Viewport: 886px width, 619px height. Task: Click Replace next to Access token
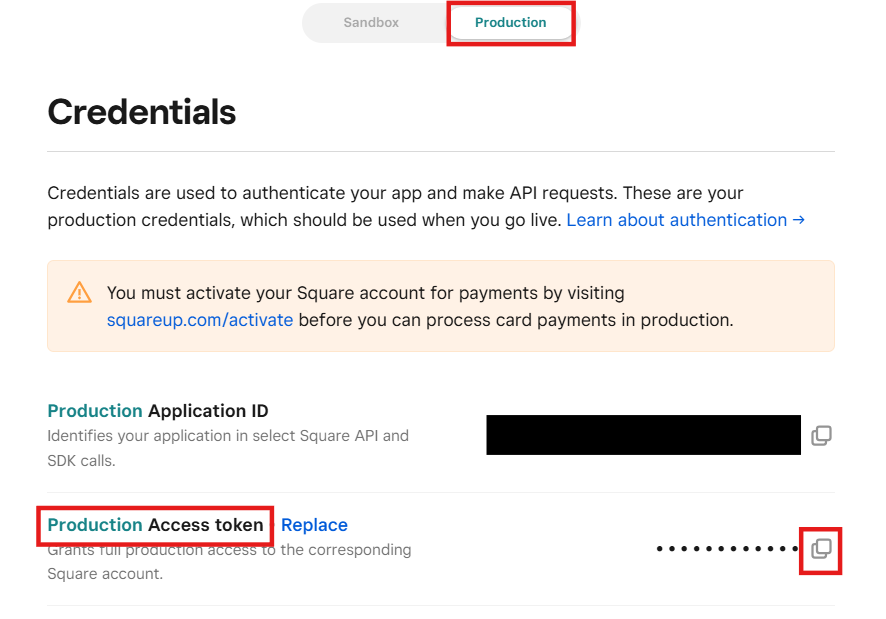click(x=314, y=525)
